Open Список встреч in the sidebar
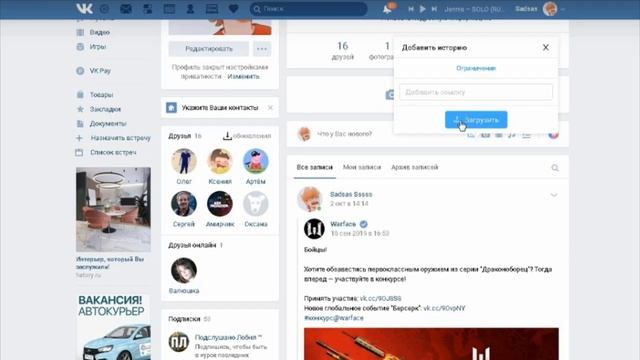 pos(113,152)
